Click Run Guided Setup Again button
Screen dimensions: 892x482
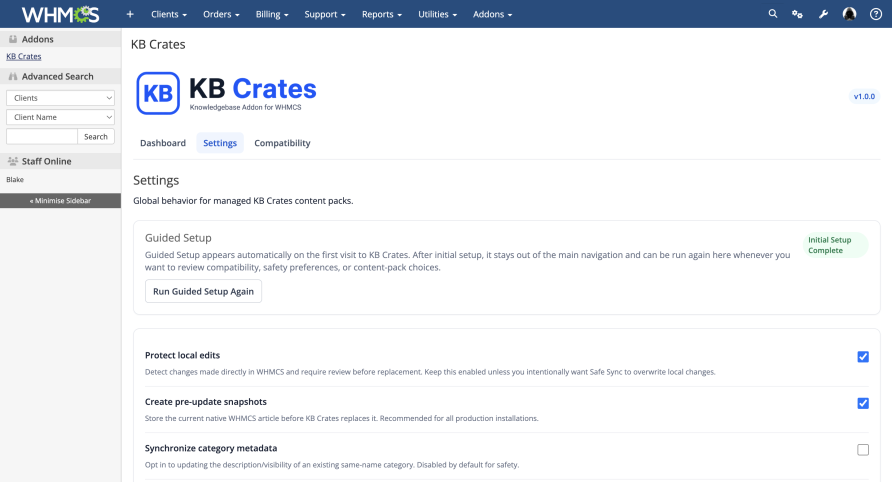(x=203, y=291)
